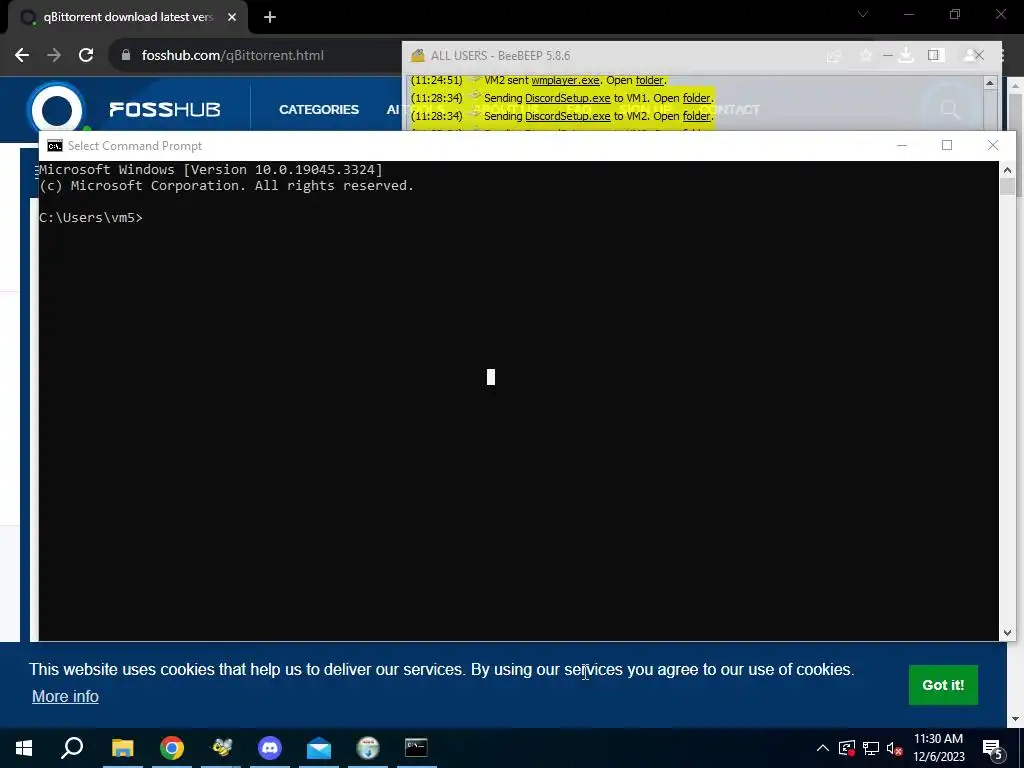
Task: Open the Windows Start menu
Action: pos(24,748)
